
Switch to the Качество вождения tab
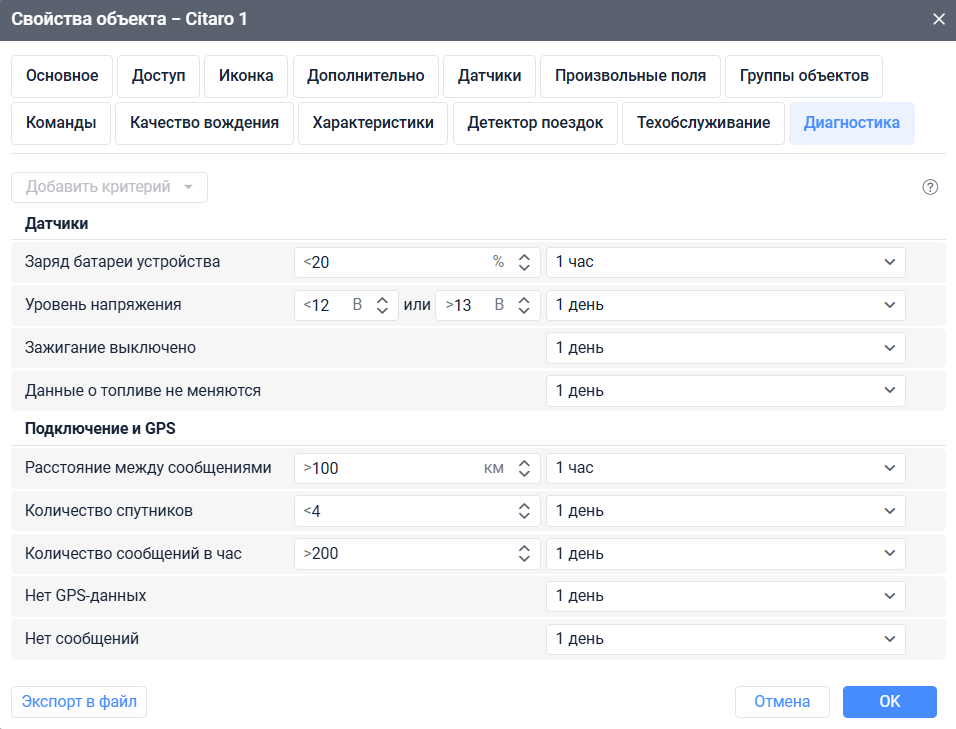pyautogui.click(x=204, y=123)
